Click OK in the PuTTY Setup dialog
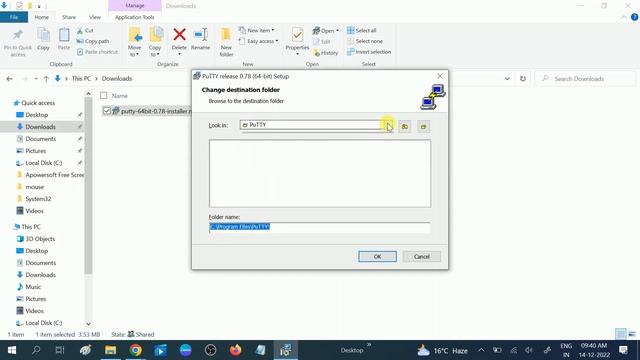The width and height of the screenshot is (640, 360). point(377,256)
